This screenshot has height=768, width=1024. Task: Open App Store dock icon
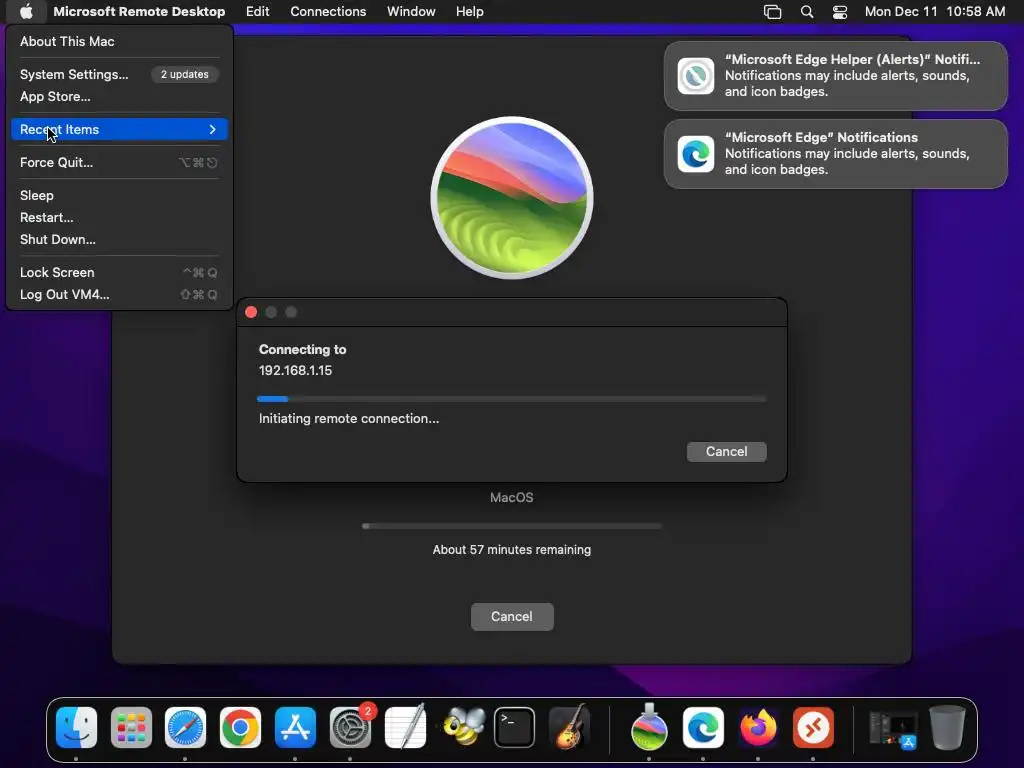click(x=295, y=728)
